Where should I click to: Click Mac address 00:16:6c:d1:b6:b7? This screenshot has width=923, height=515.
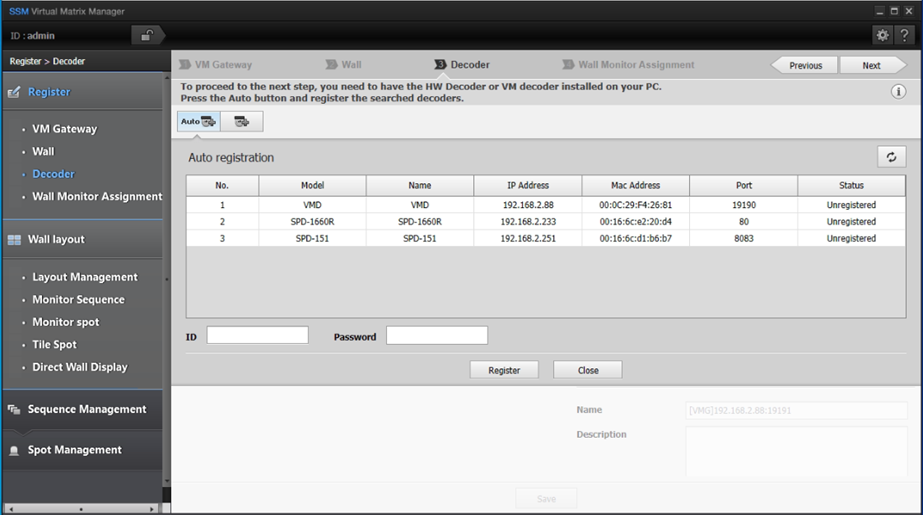click(x=636, y=238)
